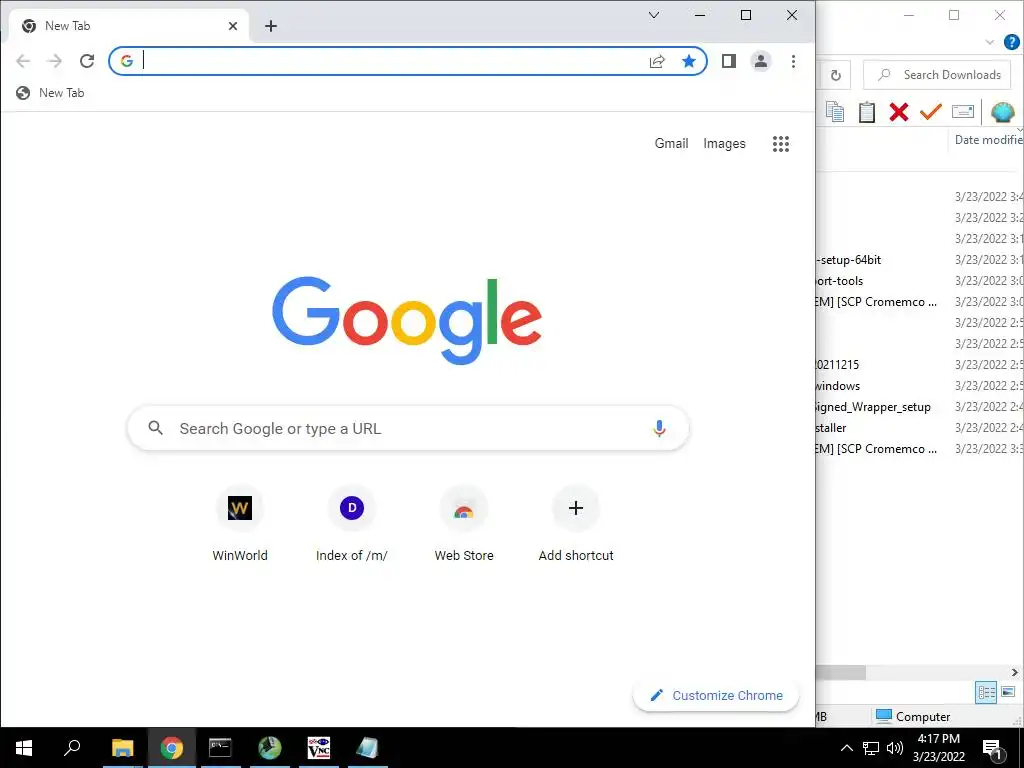
Task: Open Command Prompt from taskbar
Action: click(220, 748)
